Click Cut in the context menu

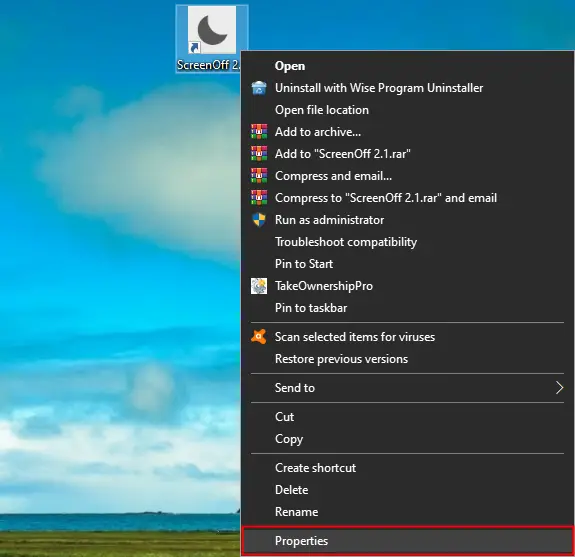pos(407,417)
